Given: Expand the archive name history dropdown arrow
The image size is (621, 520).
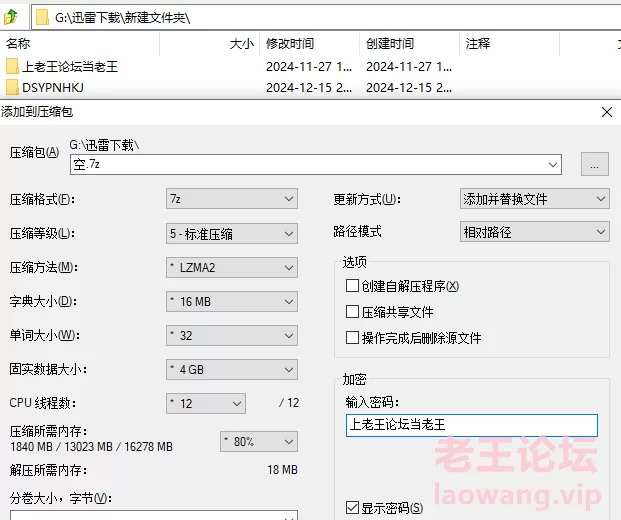Looking at the screenshot, I should 553,164.
